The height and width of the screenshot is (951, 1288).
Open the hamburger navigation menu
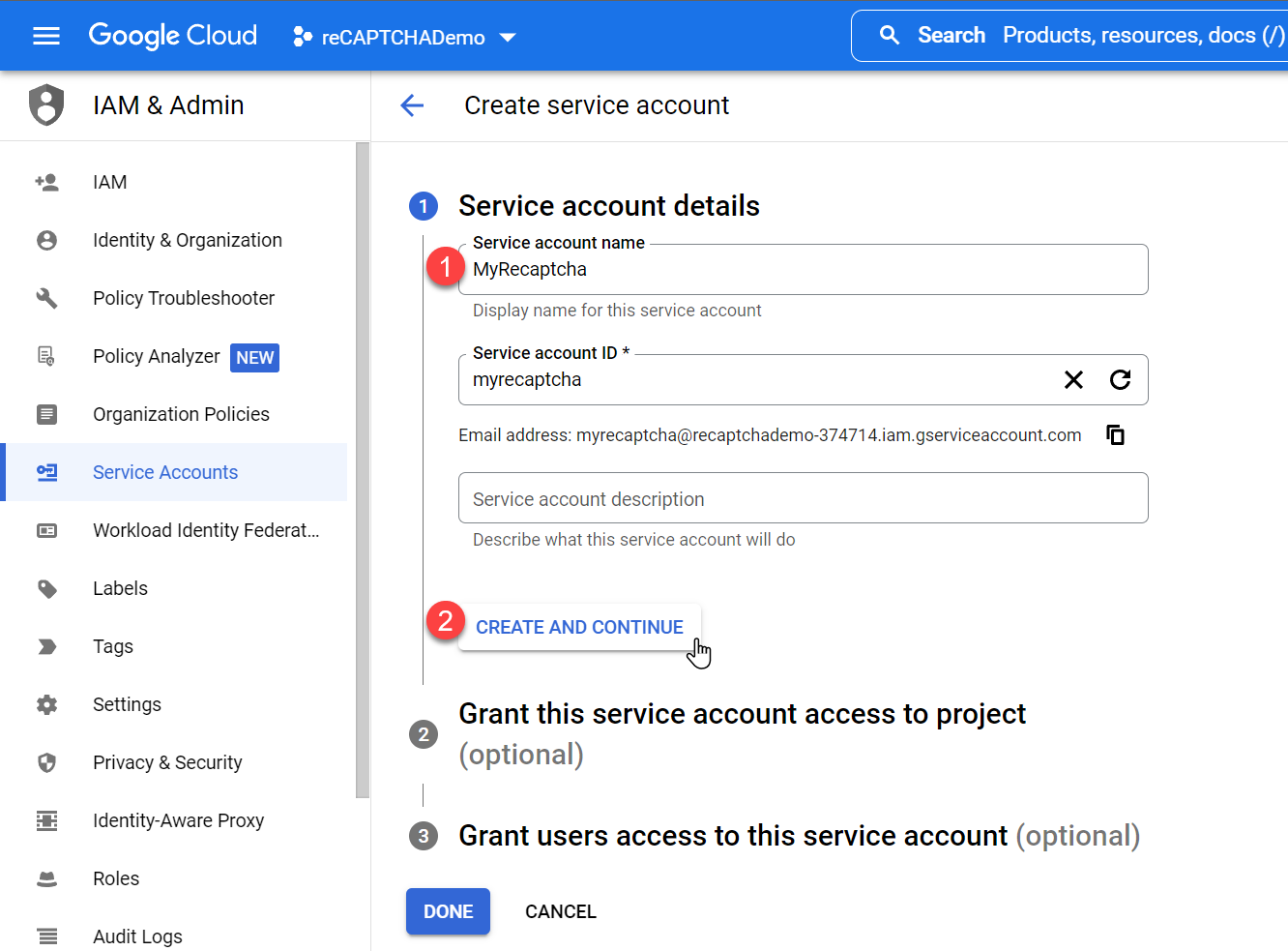tap(46, 36)
